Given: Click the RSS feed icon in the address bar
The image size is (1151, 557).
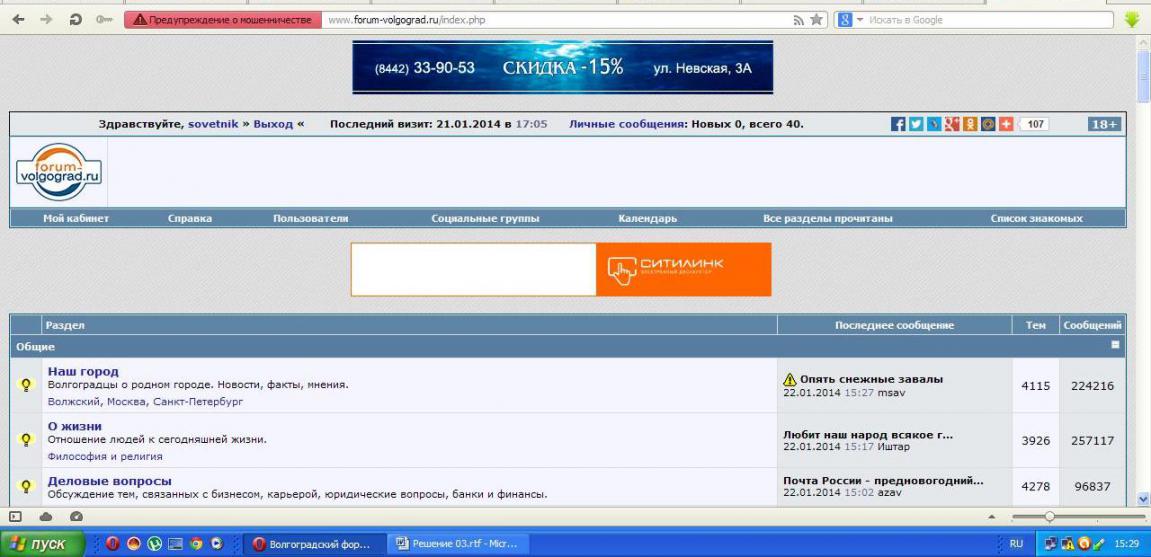Looking at the screenshot, I should pyautogui.click(x=799, y=19).
